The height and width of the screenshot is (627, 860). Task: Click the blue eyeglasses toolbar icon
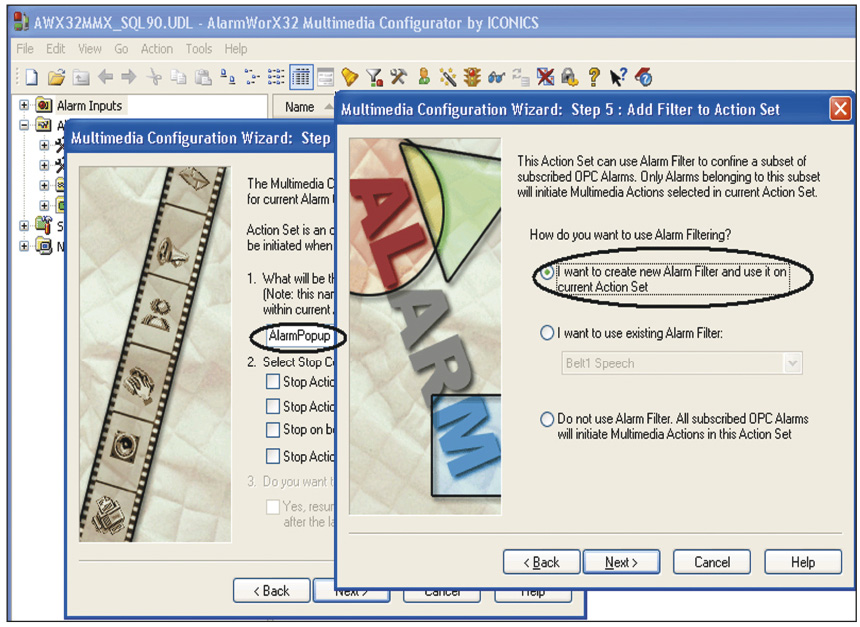(496, 77)
